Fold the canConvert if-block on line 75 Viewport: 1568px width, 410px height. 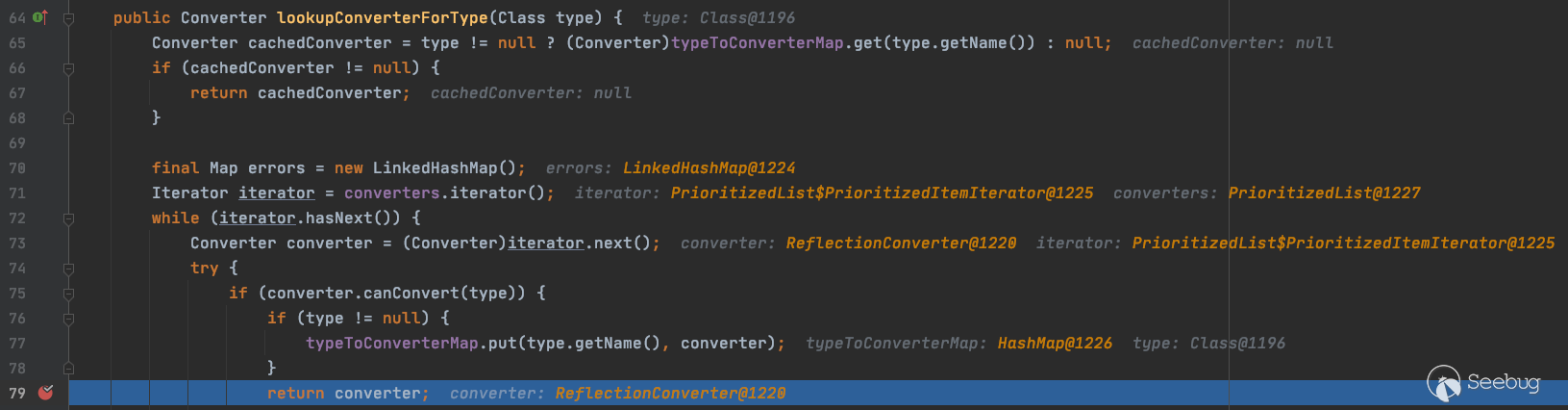point(68,294)
